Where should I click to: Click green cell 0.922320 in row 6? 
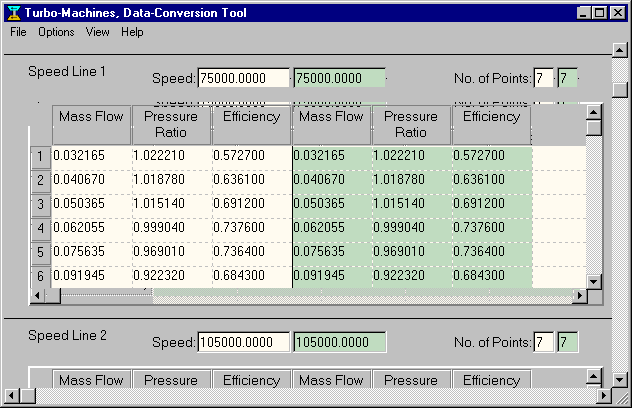pos(412,276)
